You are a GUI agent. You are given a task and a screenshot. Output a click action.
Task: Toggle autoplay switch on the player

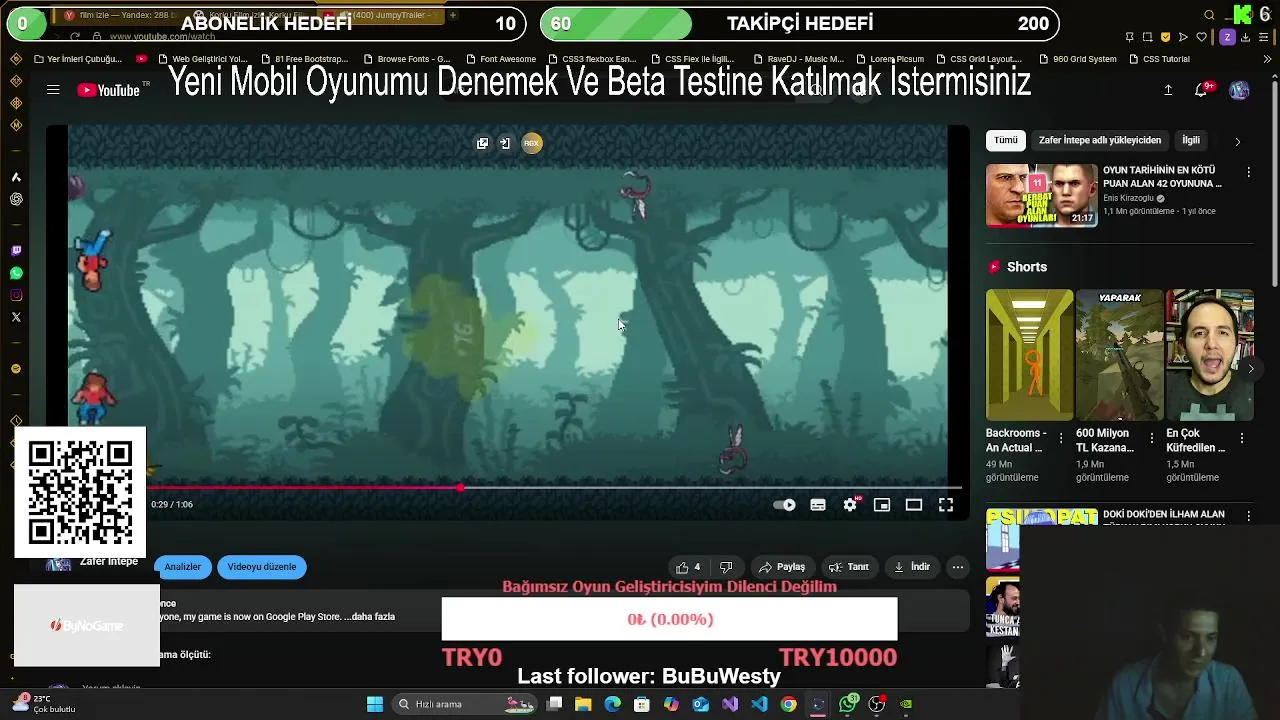click(x=785, y=505)
